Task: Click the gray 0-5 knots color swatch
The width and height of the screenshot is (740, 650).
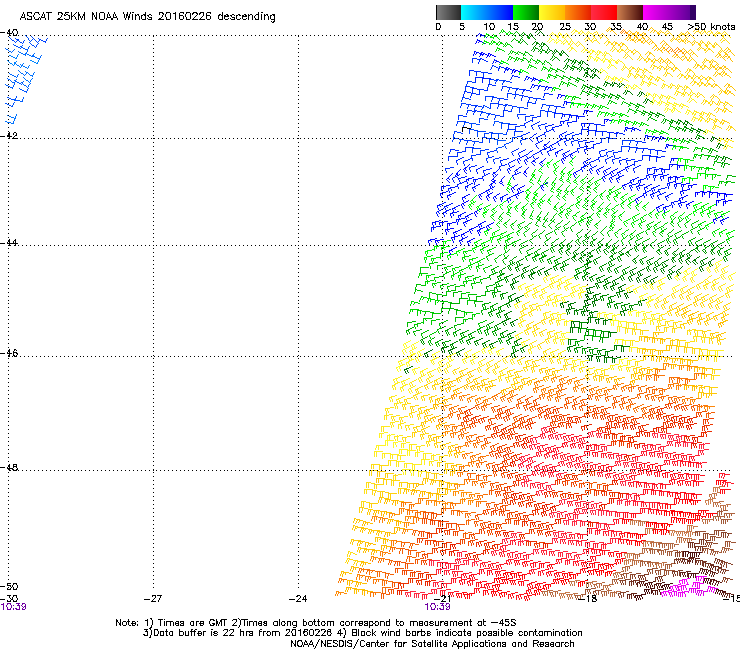Action: 448,12
